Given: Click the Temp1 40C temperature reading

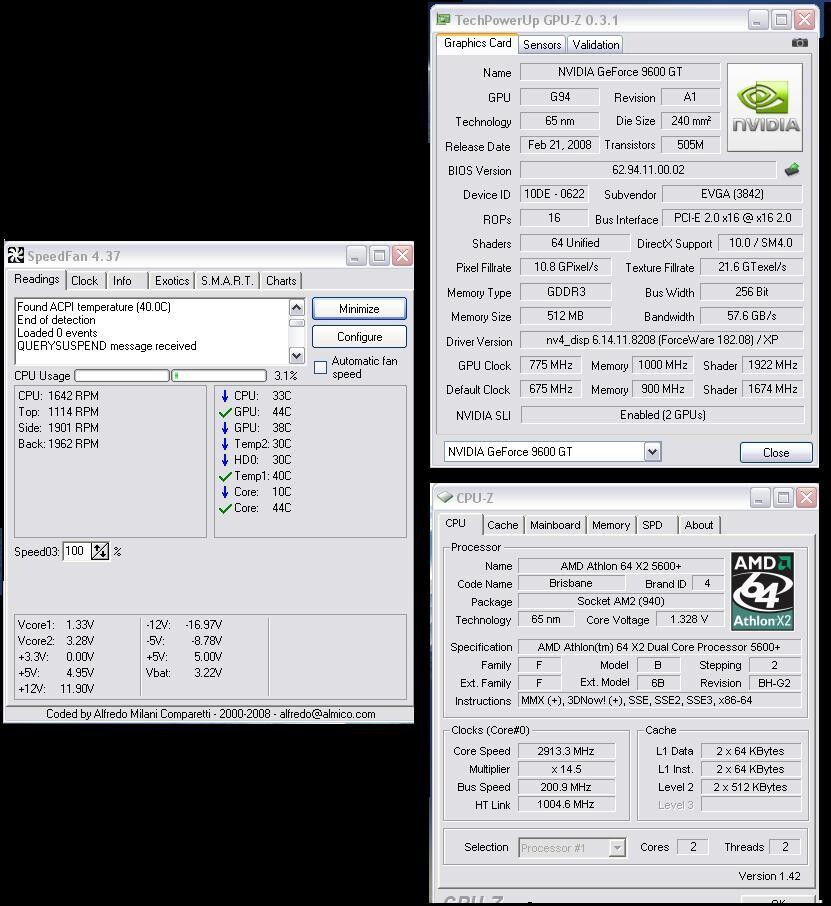Looking at the screenshot, I should [255, 476].
